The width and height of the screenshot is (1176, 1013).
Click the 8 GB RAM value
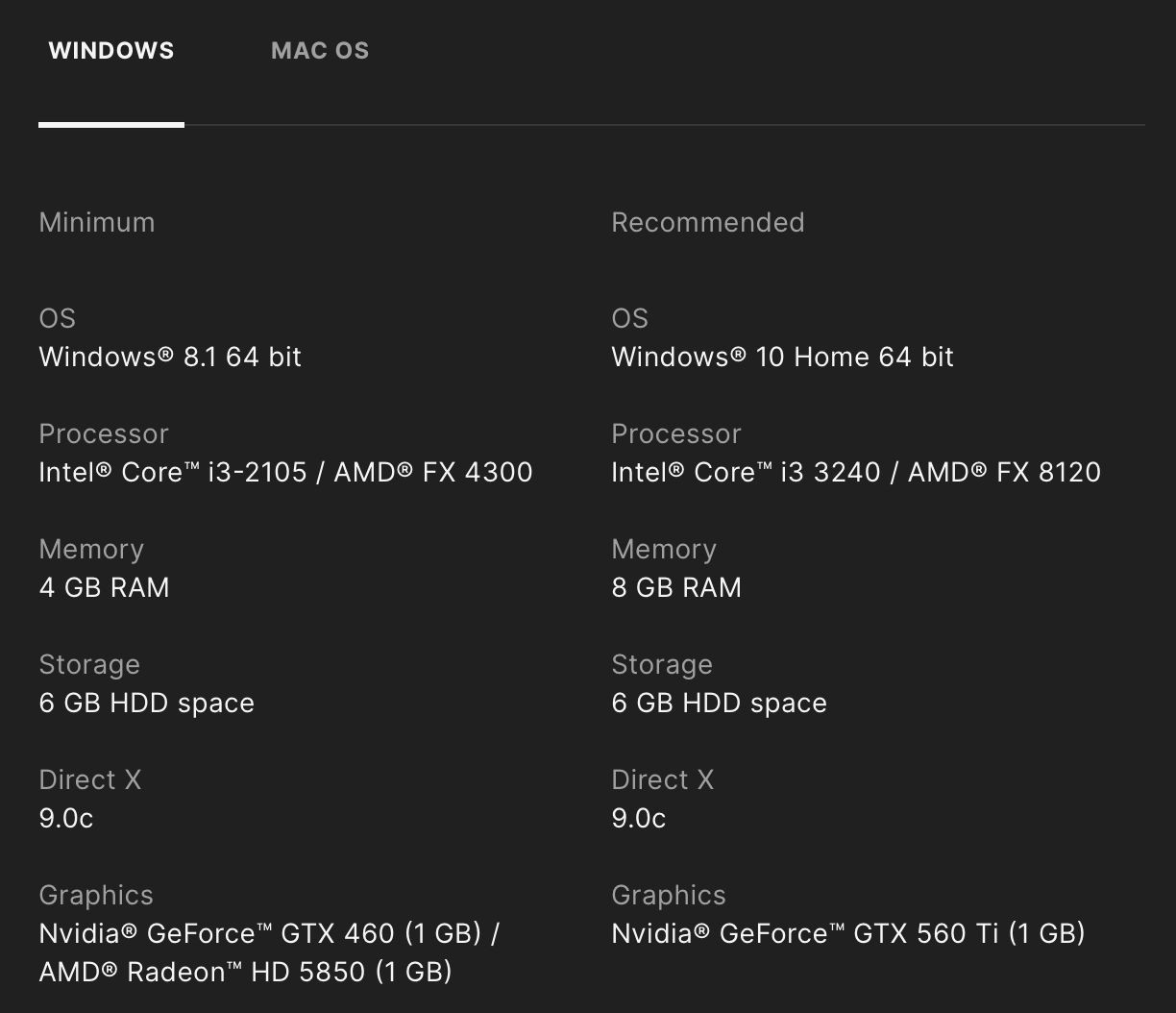pos(676,587)
